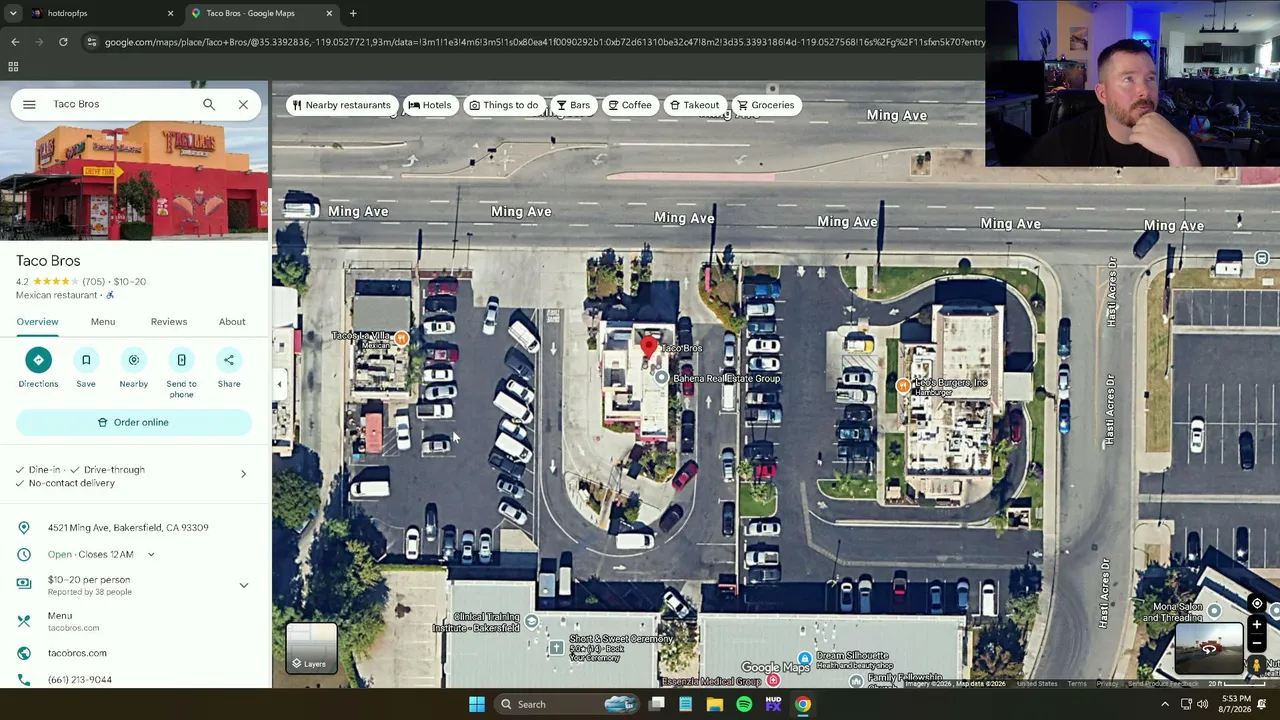This screenshot has width=1280, height=720.
Task: Open the Windows Start menu
Action: click(x=477, y=704)
